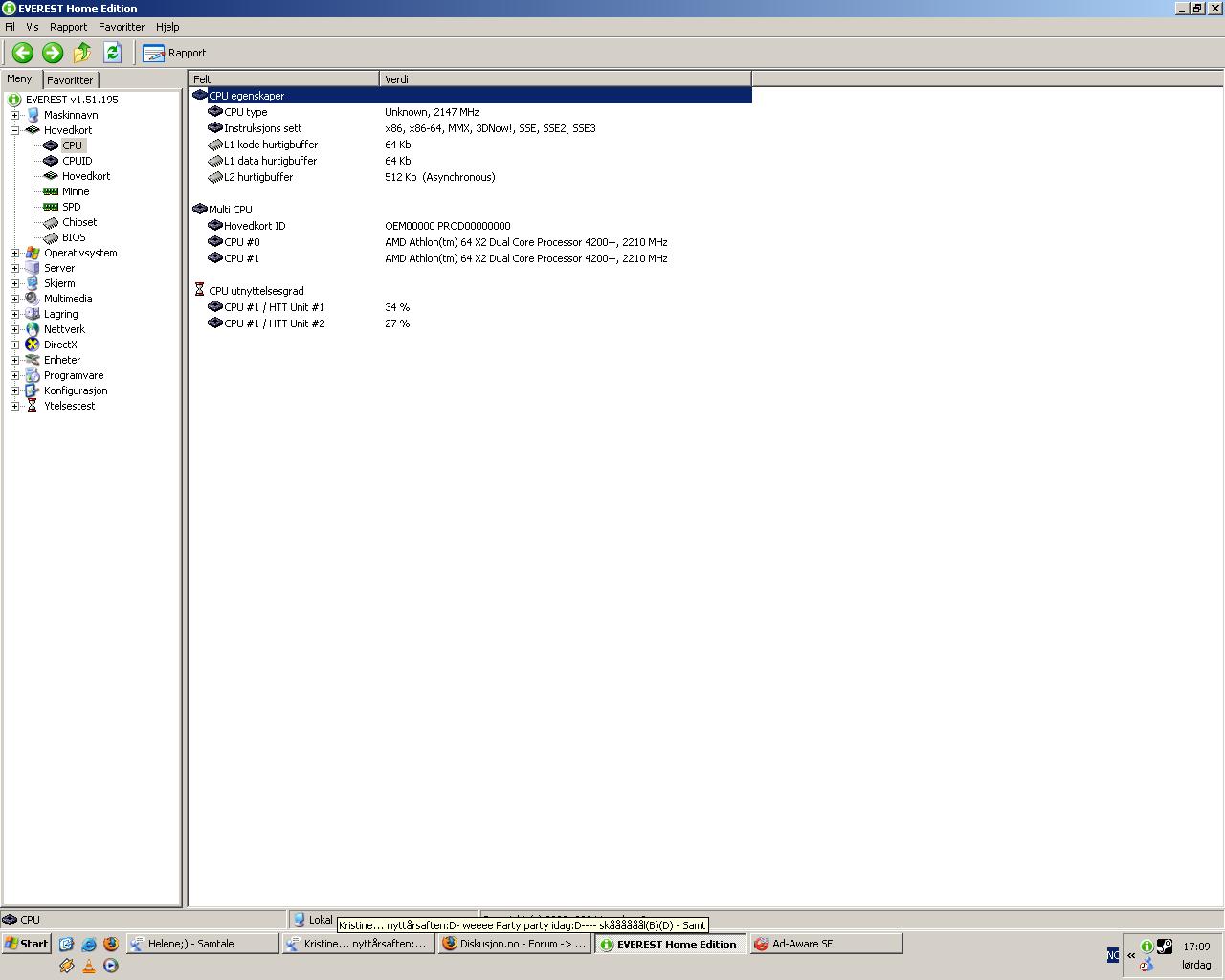This screenshot has height=980, width=1225.
Task: Click the Operativsystem Windows flag icon
Action: point(33,253)
